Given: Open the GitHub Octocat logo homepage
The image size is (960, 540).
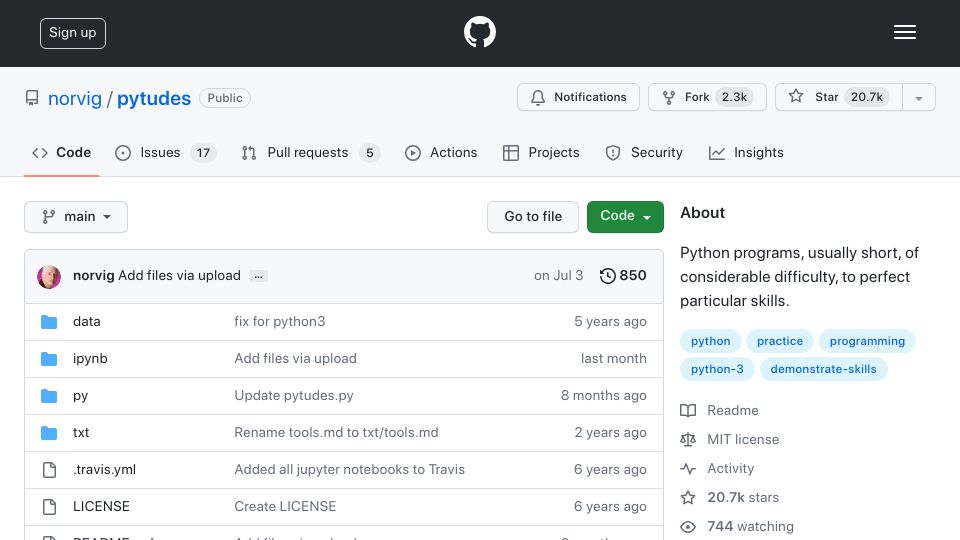Looking at the screenshot, I should point(479,32).
